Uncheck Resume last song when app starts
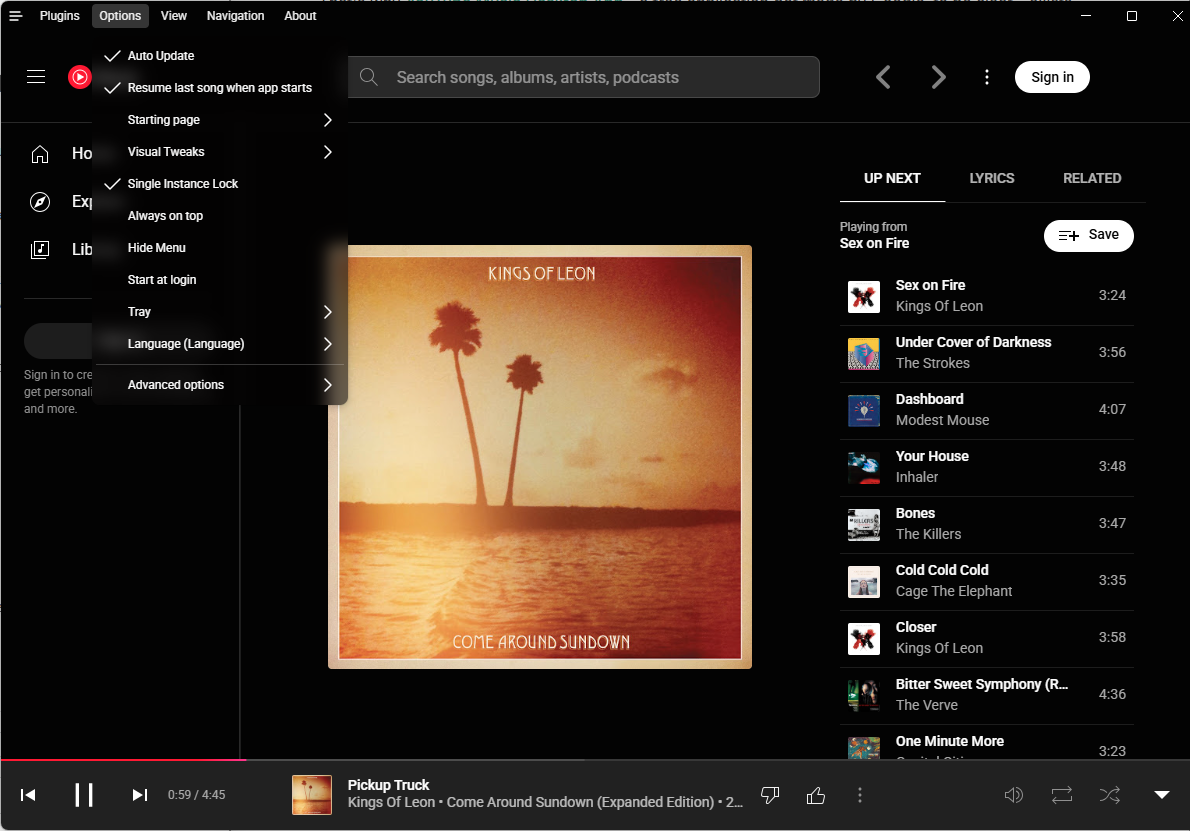The width and height of the screenshot is (1190, 831). (x=219, y=88)
